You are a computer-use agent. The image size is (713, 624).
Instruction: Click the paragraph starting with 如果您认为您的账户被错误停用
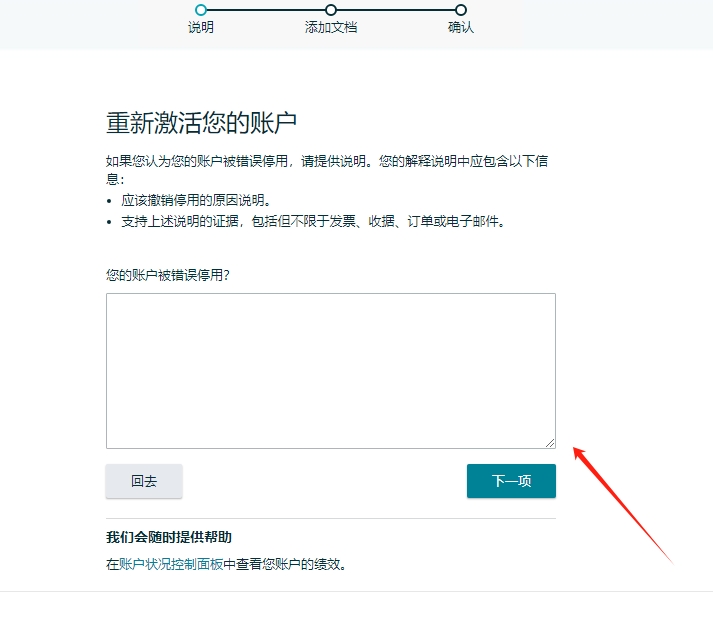tap(327, 170)
